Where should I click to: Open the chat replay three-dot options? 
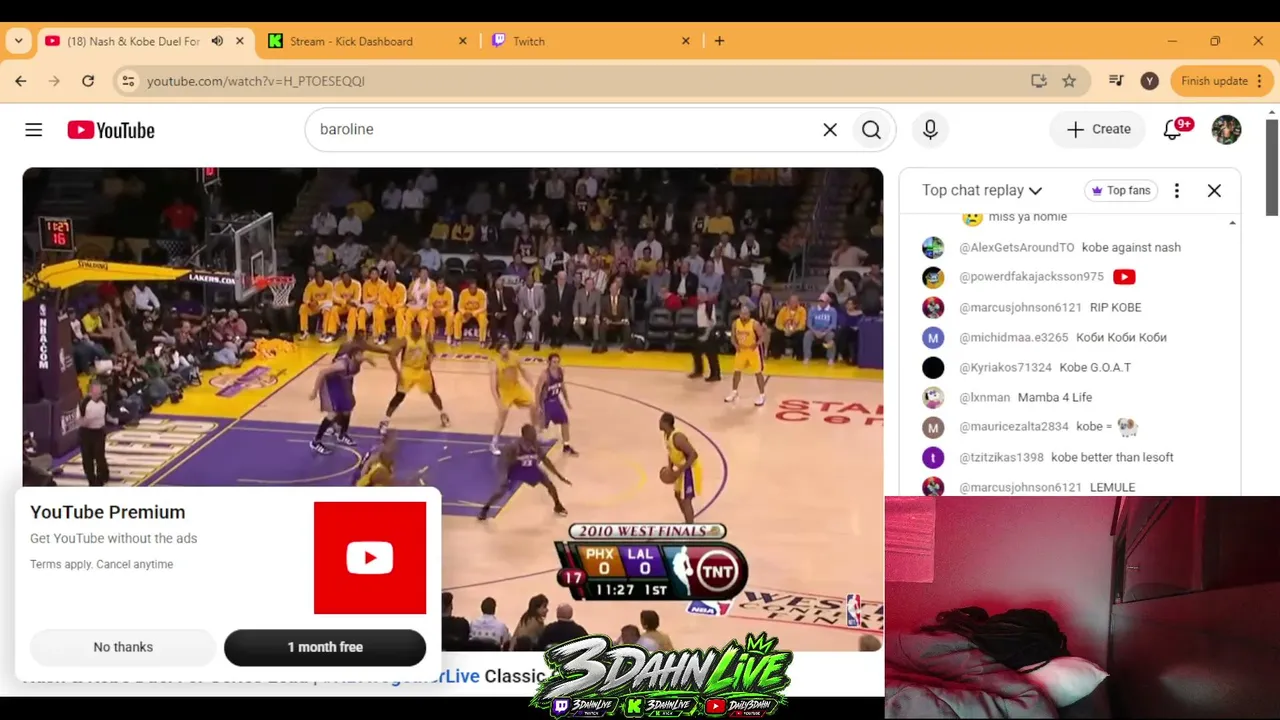tap(1177, 190)
